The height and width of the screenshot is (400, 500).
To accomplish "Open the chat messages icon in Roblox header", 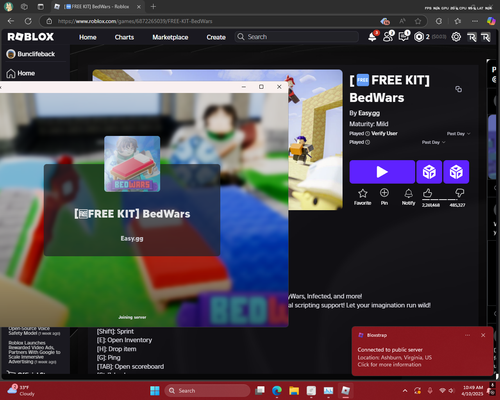I will [404, 37].
